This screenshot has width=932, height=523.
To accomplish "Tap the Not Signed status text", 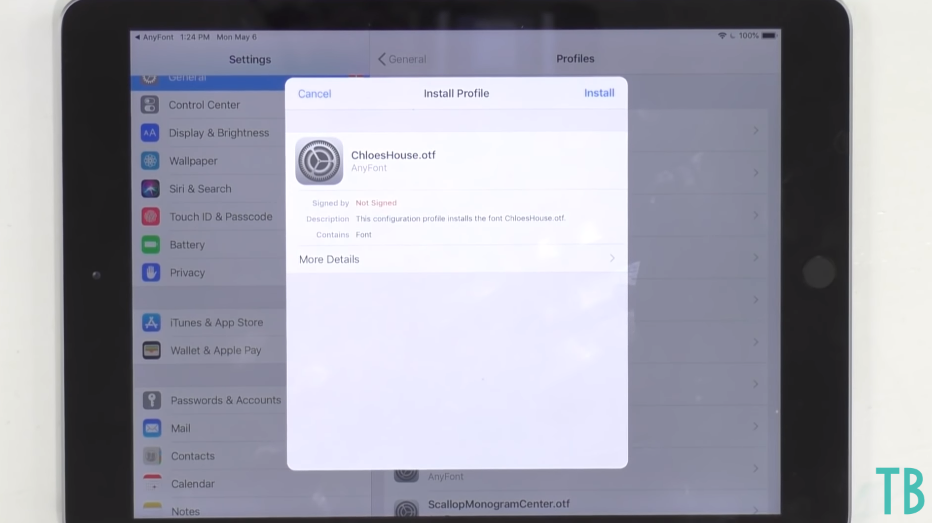I will tap(376, 203).
